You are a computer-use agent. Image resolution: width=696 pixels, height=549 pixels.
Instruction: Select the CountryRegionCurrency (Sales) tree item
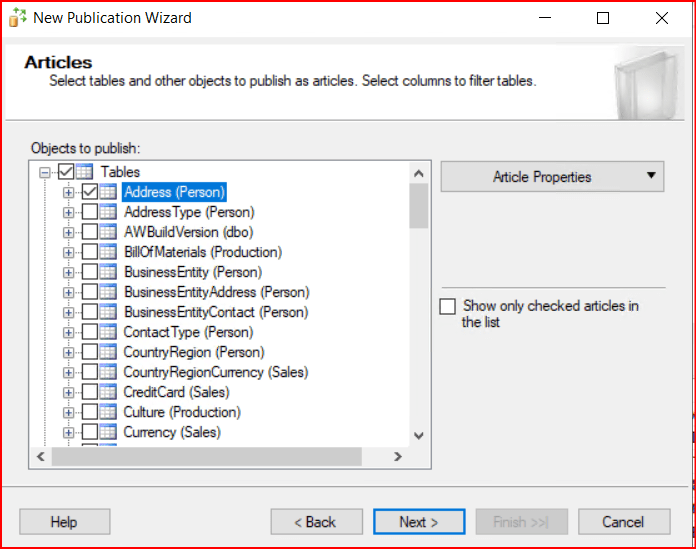coord(215,372)
